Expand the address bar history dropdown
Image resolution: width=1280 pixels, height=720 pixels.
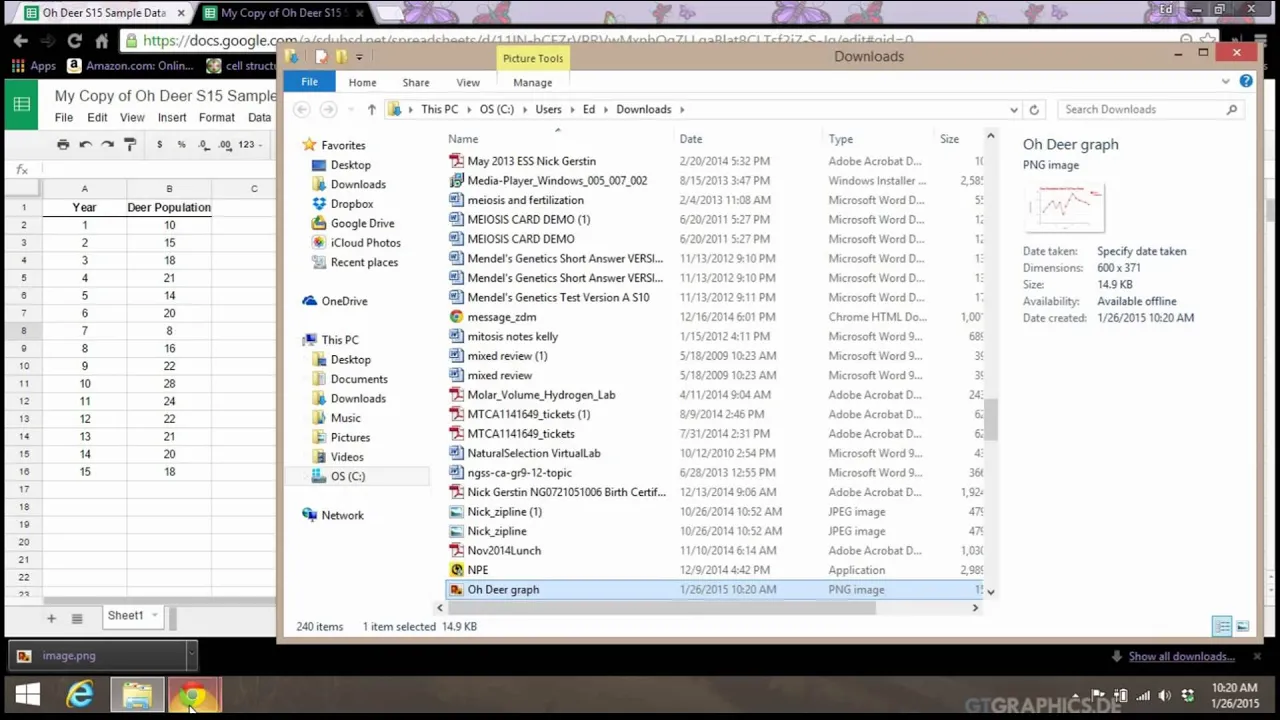point(1014,109)
